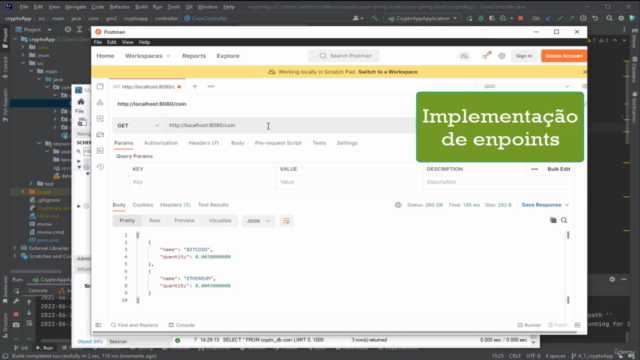Click Bulk Edit in params table
Viewport: 640px width, 360px height.
click(x=559, y=169)
